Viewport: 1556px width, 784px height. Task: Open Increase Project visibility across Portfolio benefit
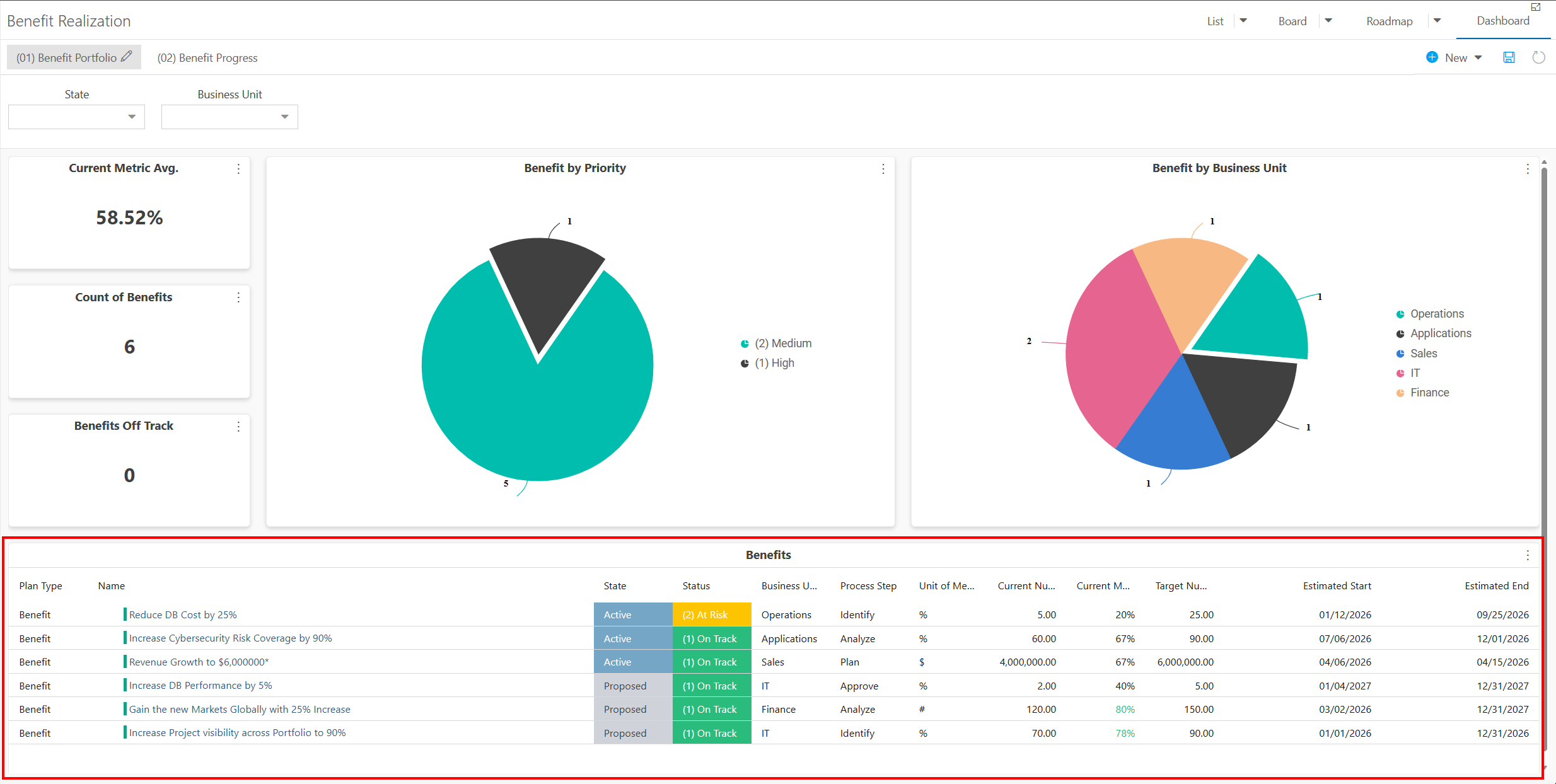(237, 733)
